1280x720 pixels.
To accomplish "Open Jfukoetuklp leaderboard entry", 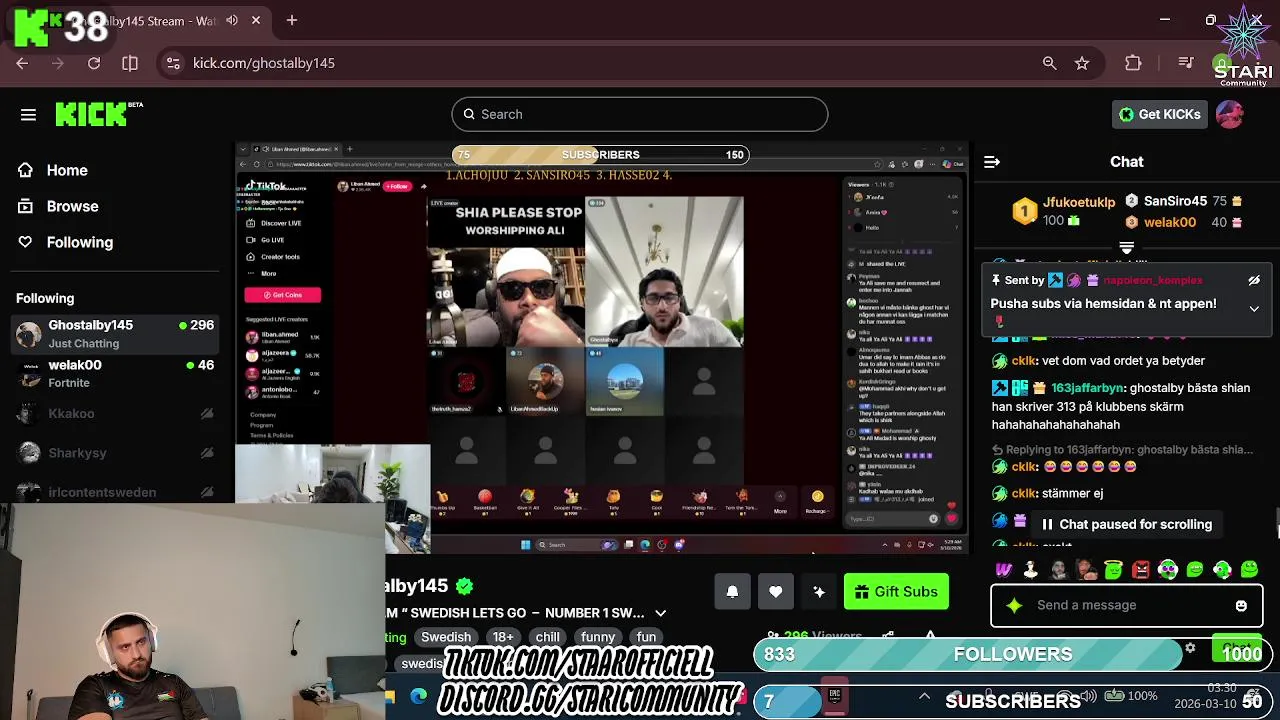I will [1064, 210].
